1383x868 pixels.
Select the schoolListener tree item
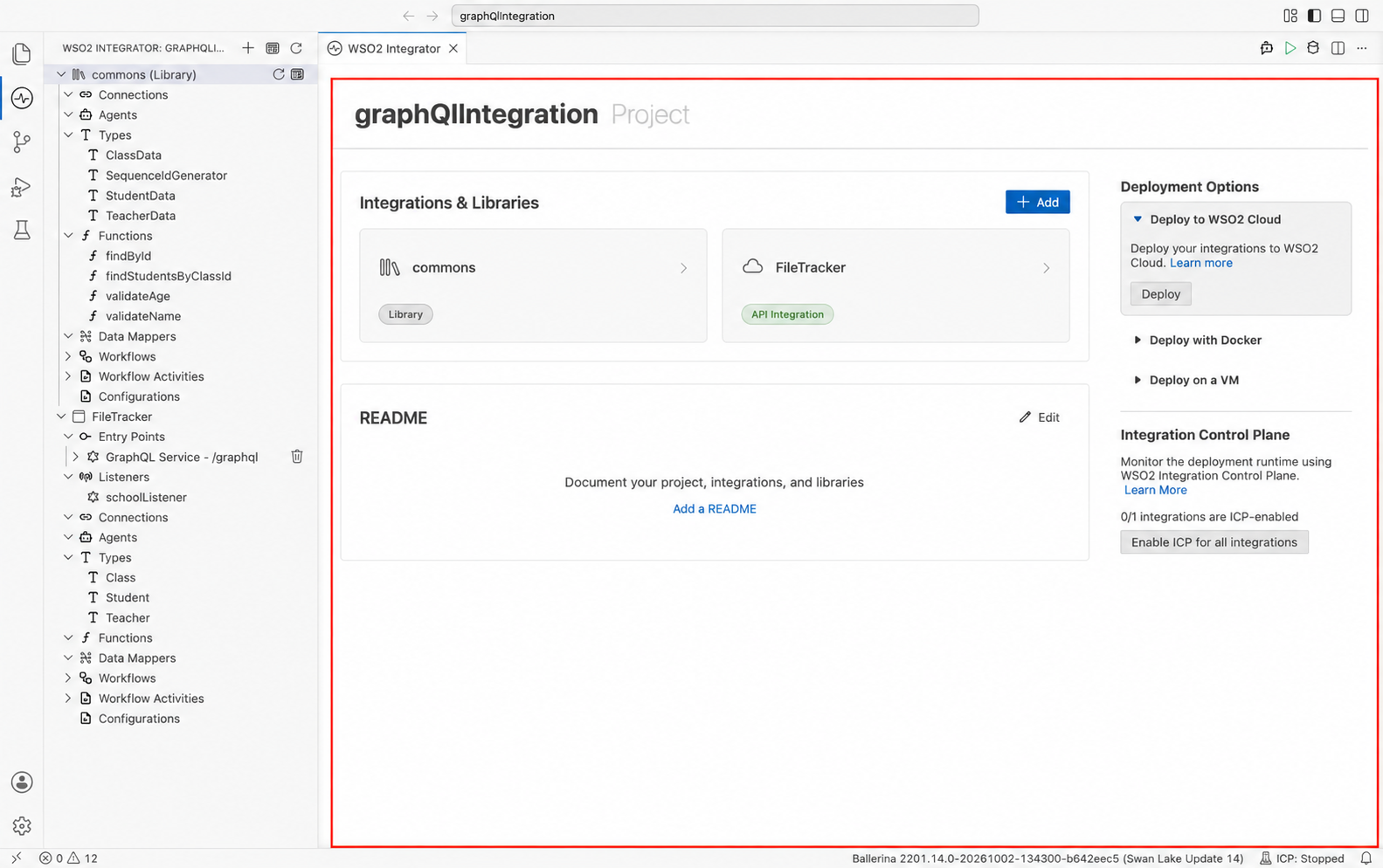click(146, 497)
